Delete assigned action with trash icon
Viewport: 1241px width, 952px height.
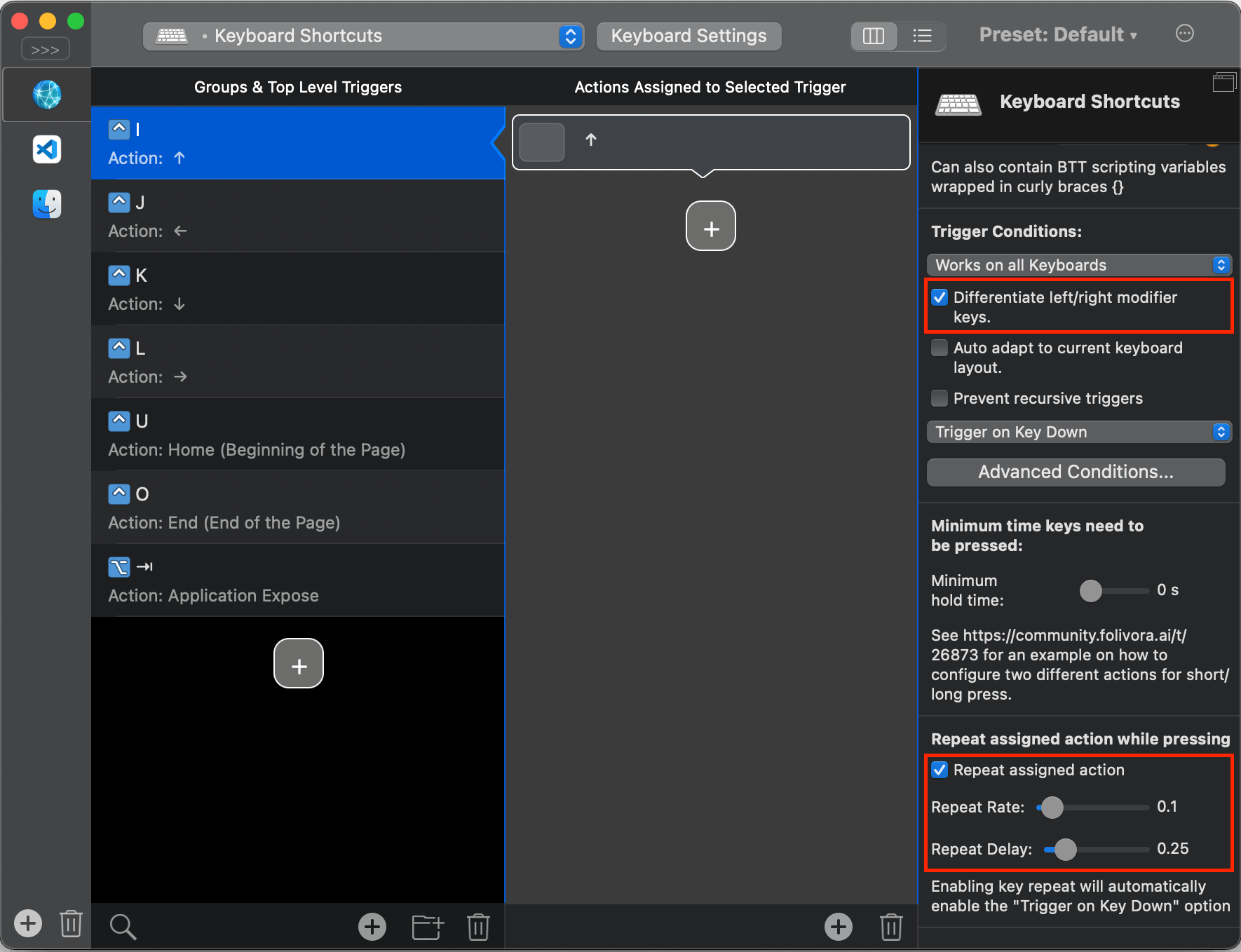click(x=891, y=926)
